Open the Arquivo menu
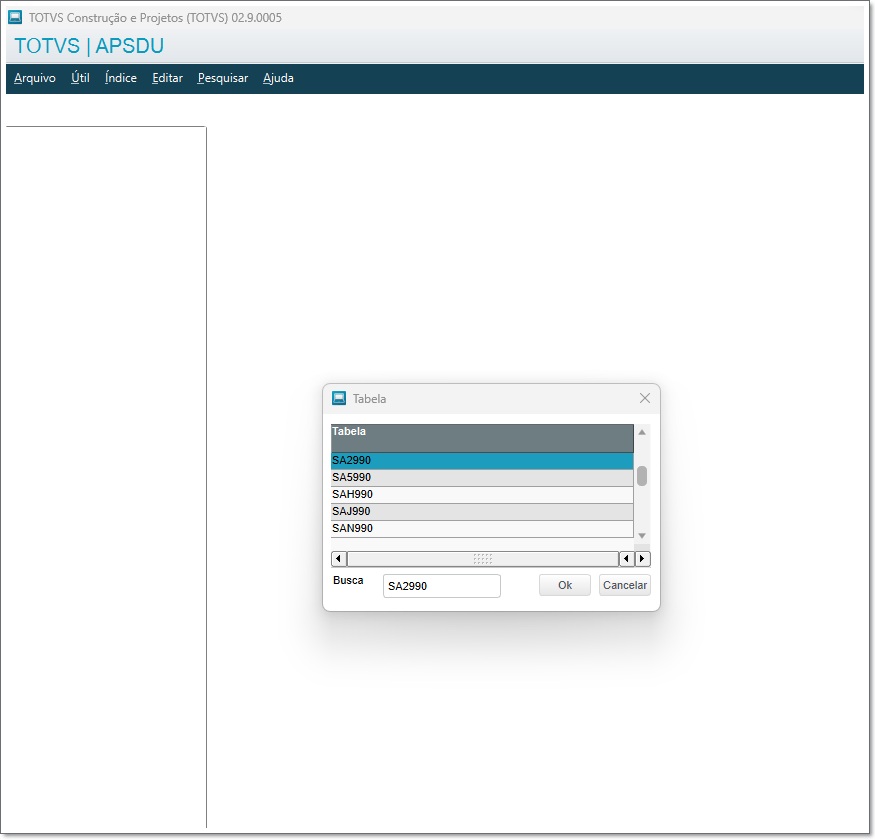This screenshot has width=876, height=840. tap(35, 78)
